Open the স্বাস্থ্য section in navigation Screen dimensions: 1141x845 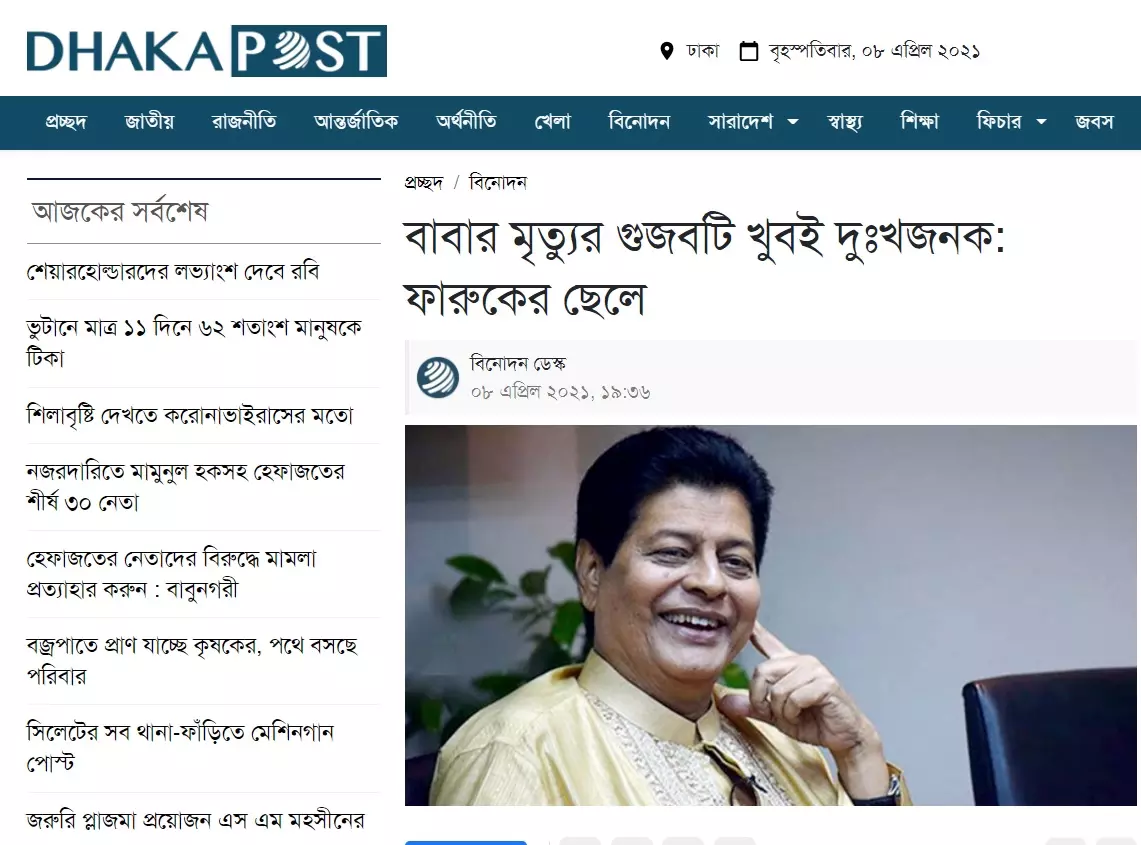tap(845, 122)
